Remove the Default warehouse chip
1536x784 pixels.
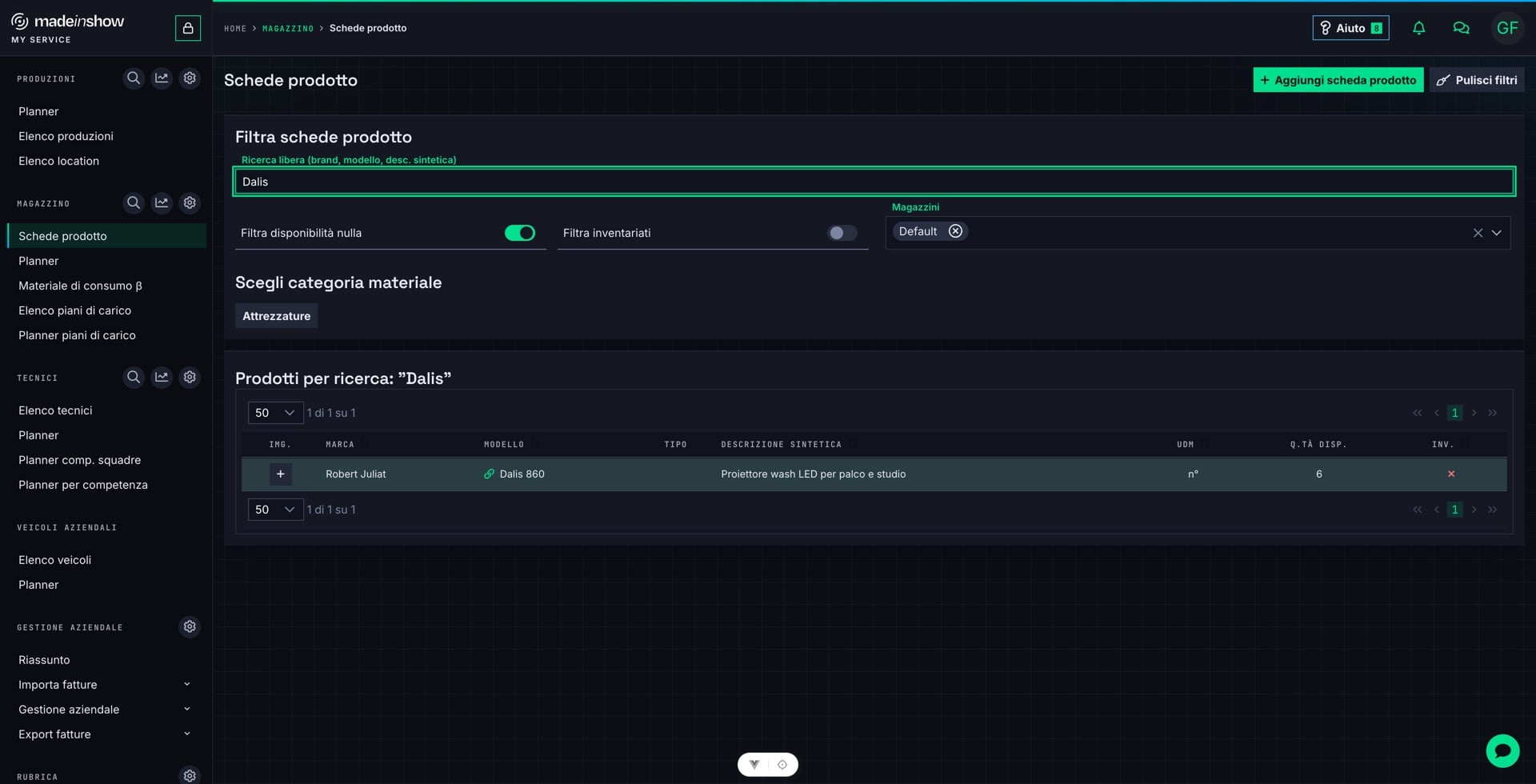tap(955, 231)
